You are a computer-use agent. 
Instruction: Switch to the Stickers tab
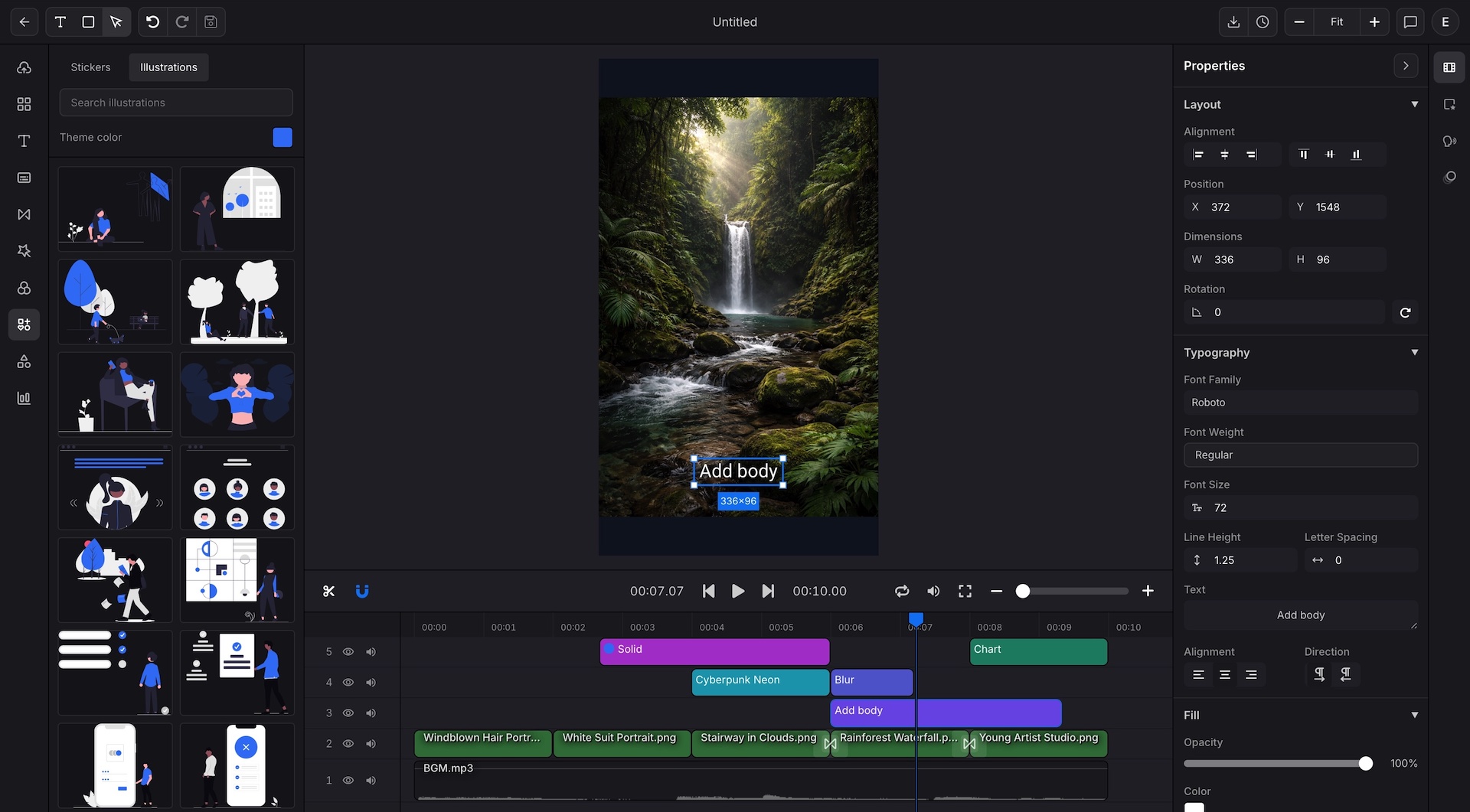(90, 67)
